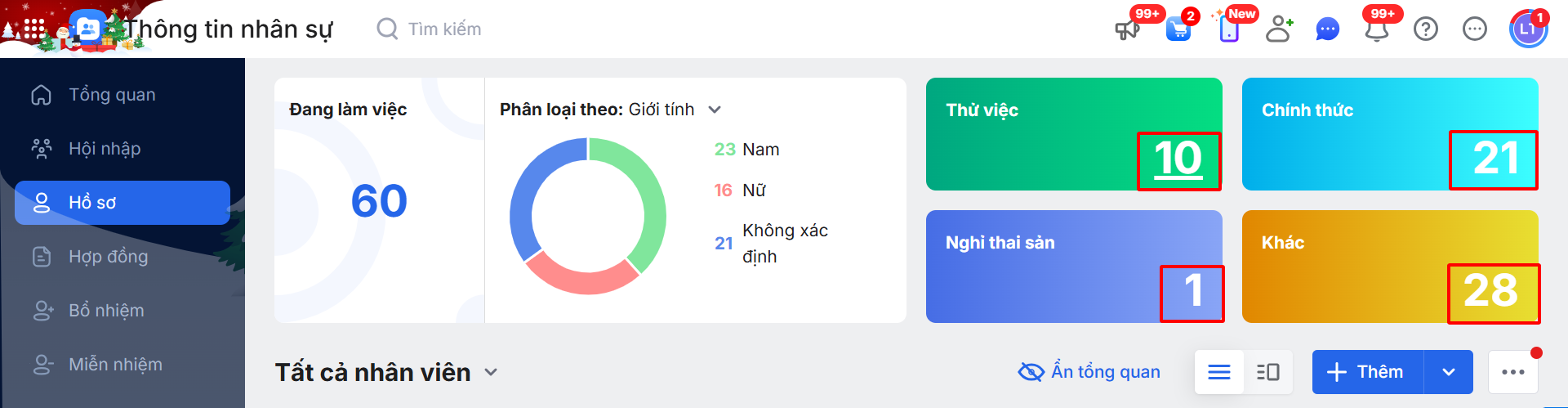Switch to list view layout

[x=1219, y=372]
